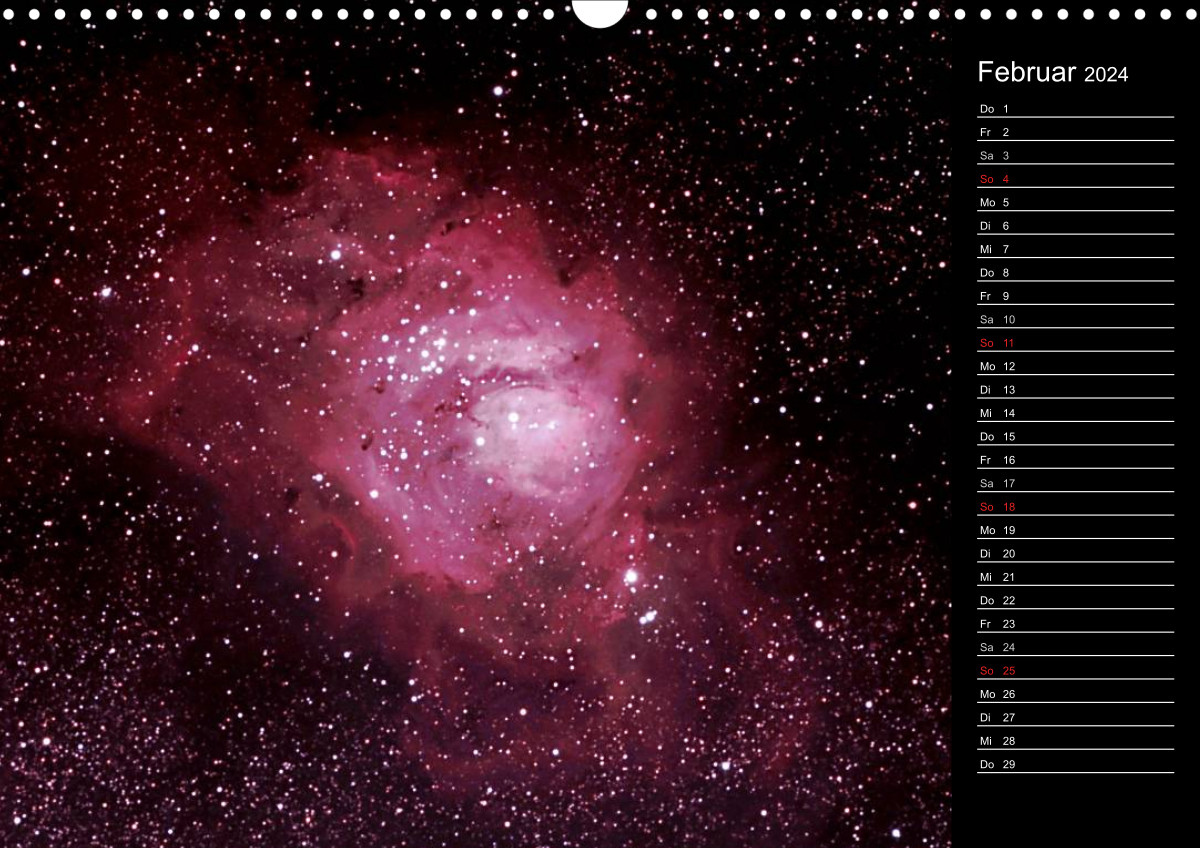Select the red Sunday row 'So 18'
The height and width of the screenshot is (848, 1200).
pos(1075,504)
